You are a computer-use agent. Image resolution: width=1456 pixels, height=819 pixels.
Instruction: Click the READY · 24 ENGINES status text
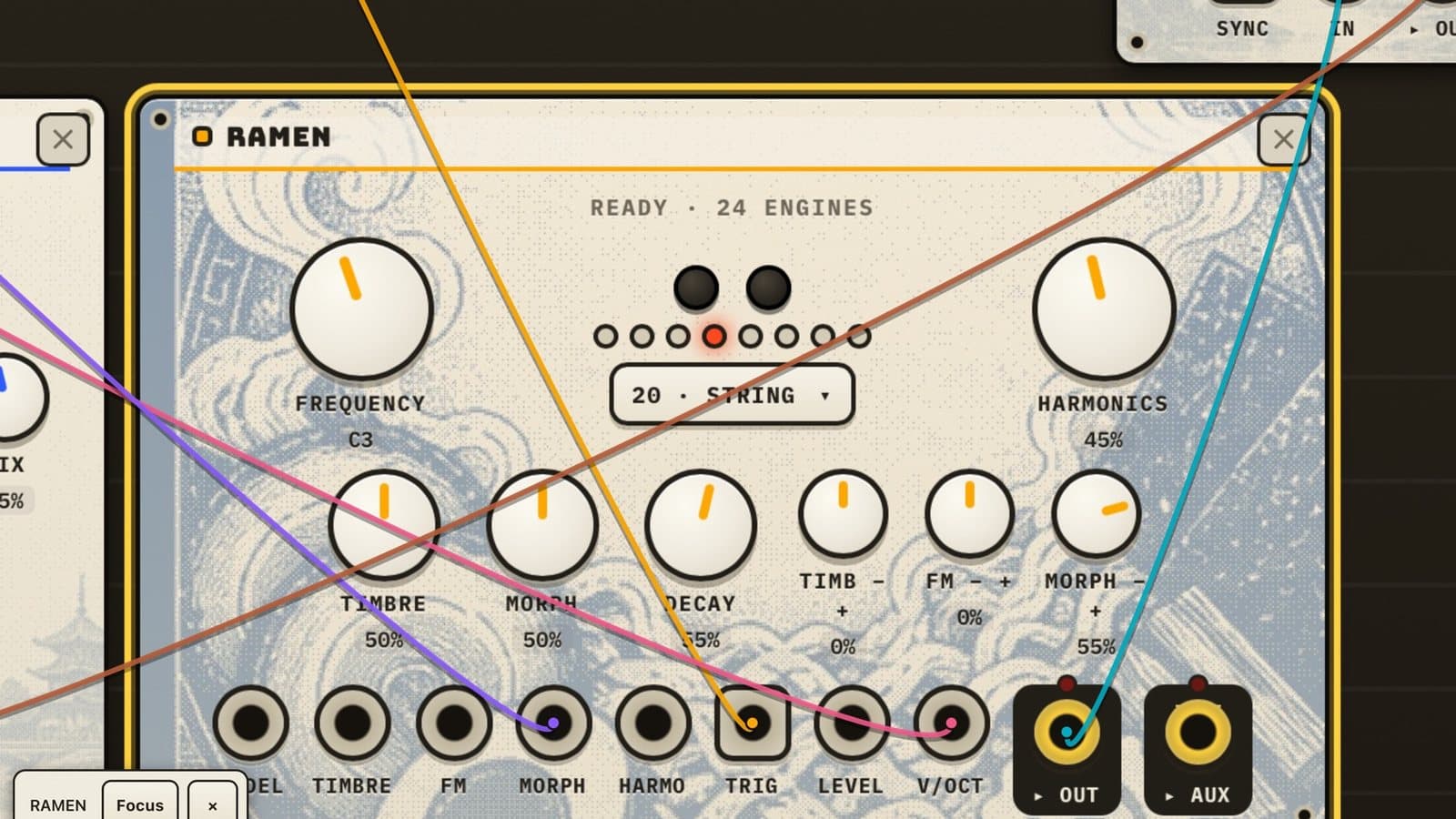click(732, 207)
